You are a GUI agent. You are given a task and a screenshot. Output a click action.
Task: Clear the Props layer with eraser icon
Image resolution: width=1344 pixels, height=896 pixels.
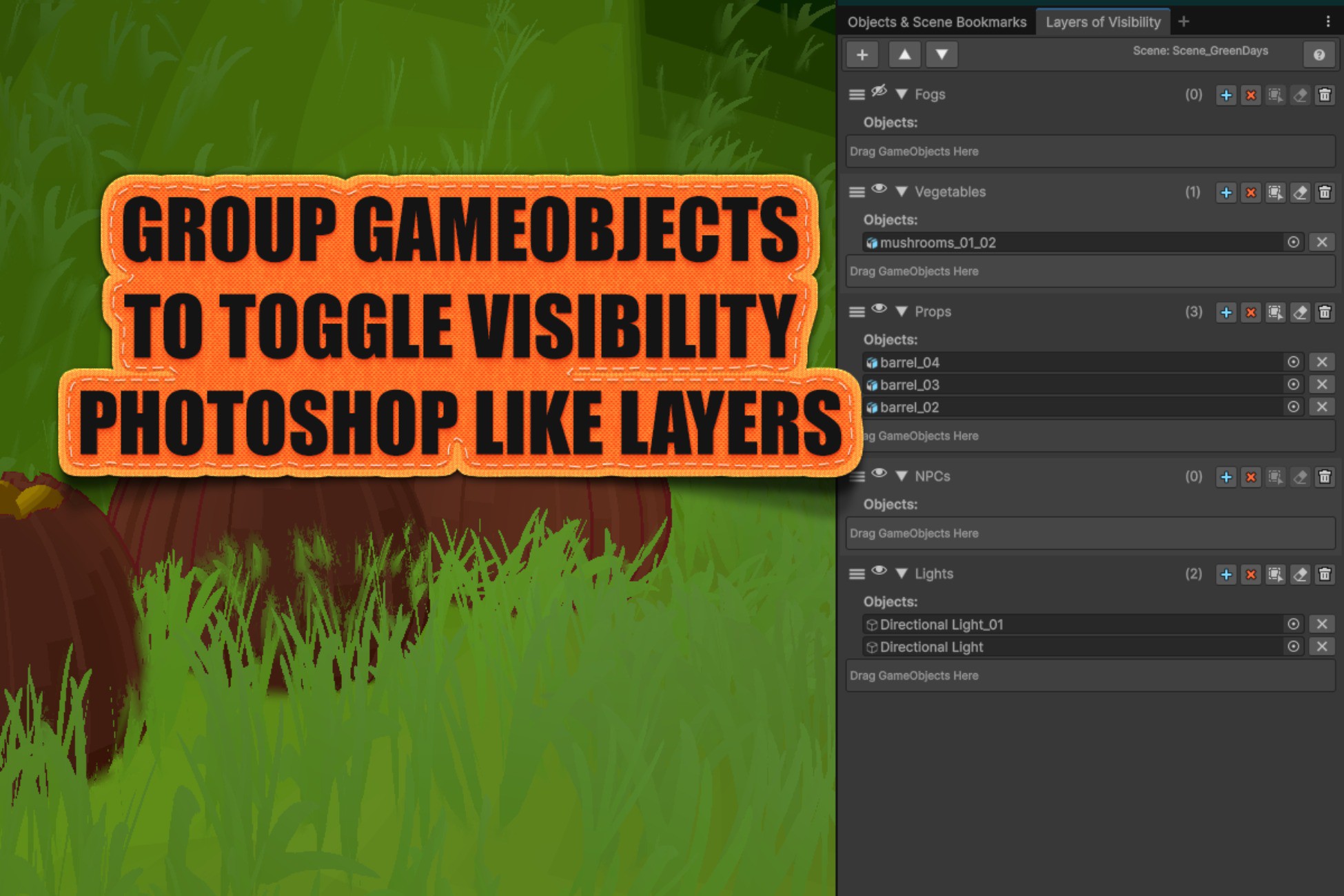pyautogui.click(x=1300, y=312)
